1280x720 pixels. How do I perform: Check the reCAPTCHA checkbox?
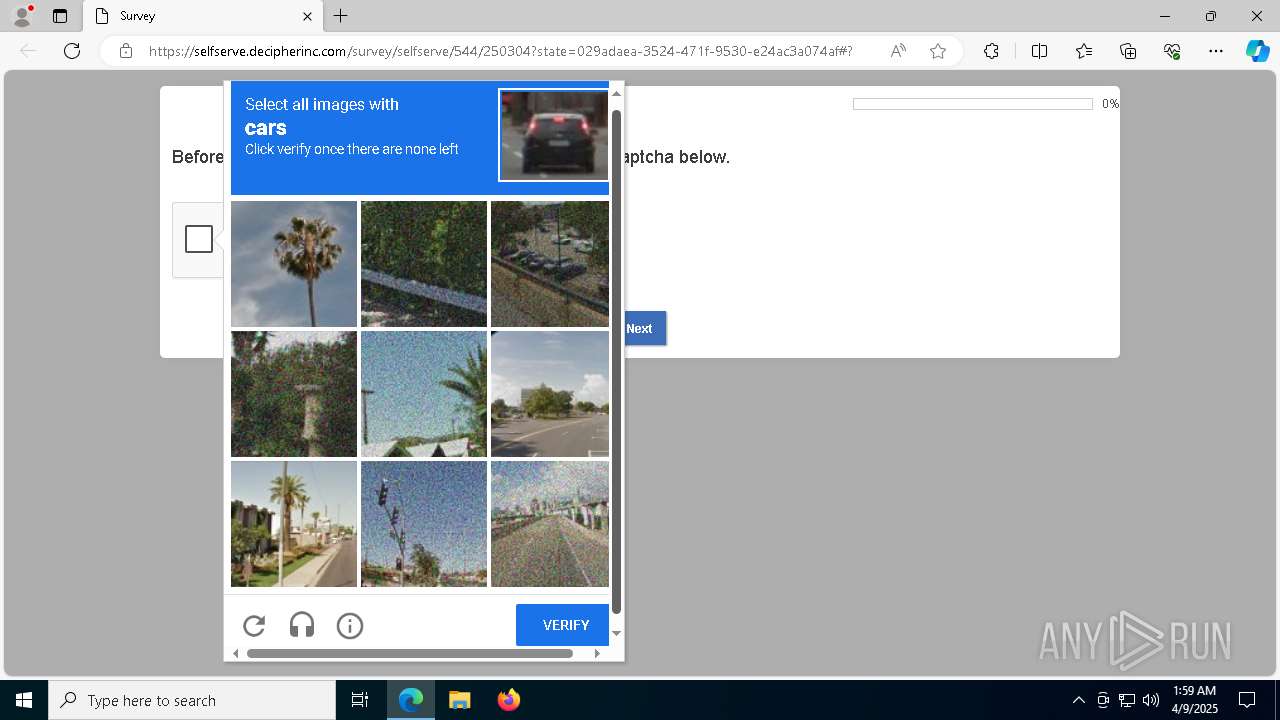199,239
